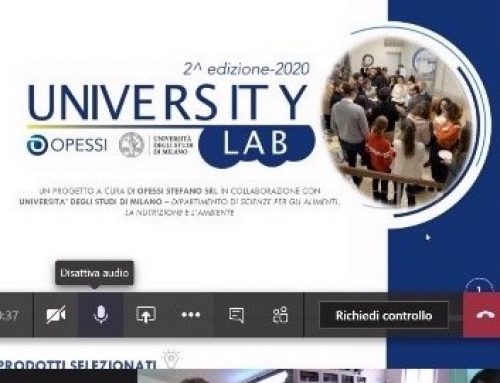Click the call duration timer
500x383 pixels.
point(9,315)
